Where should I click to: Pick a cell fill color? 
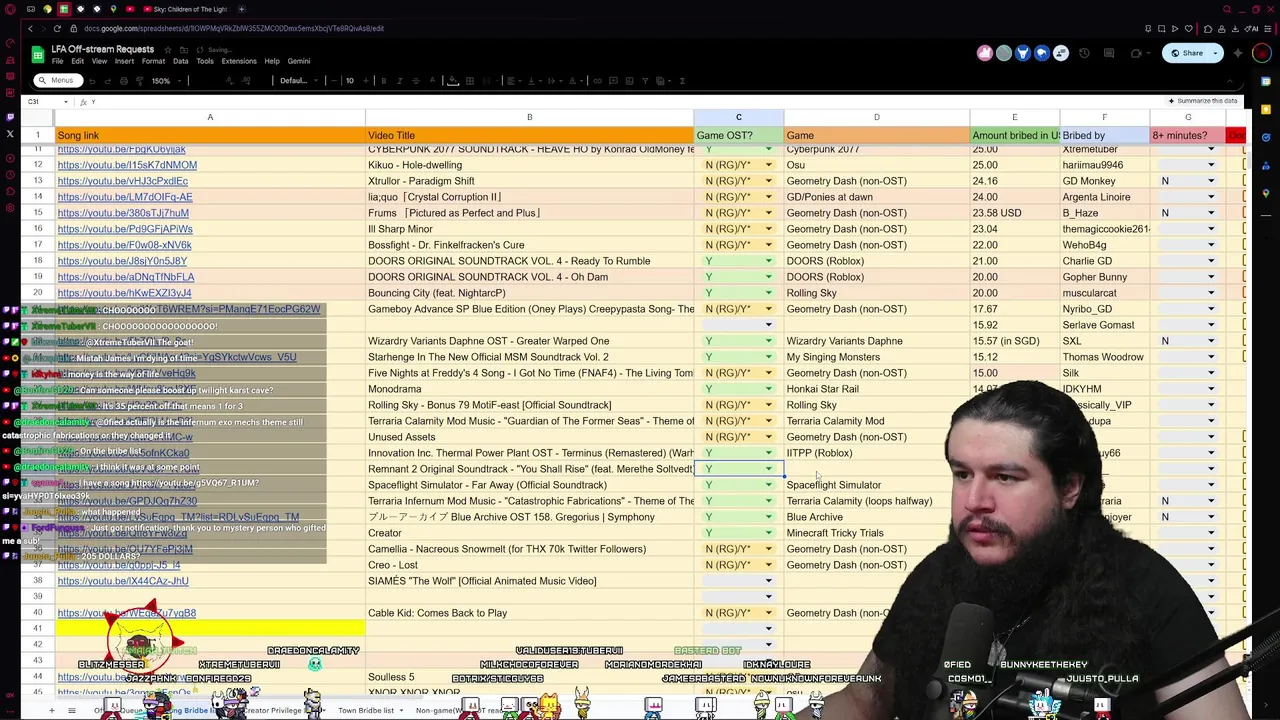pos(453,81)
